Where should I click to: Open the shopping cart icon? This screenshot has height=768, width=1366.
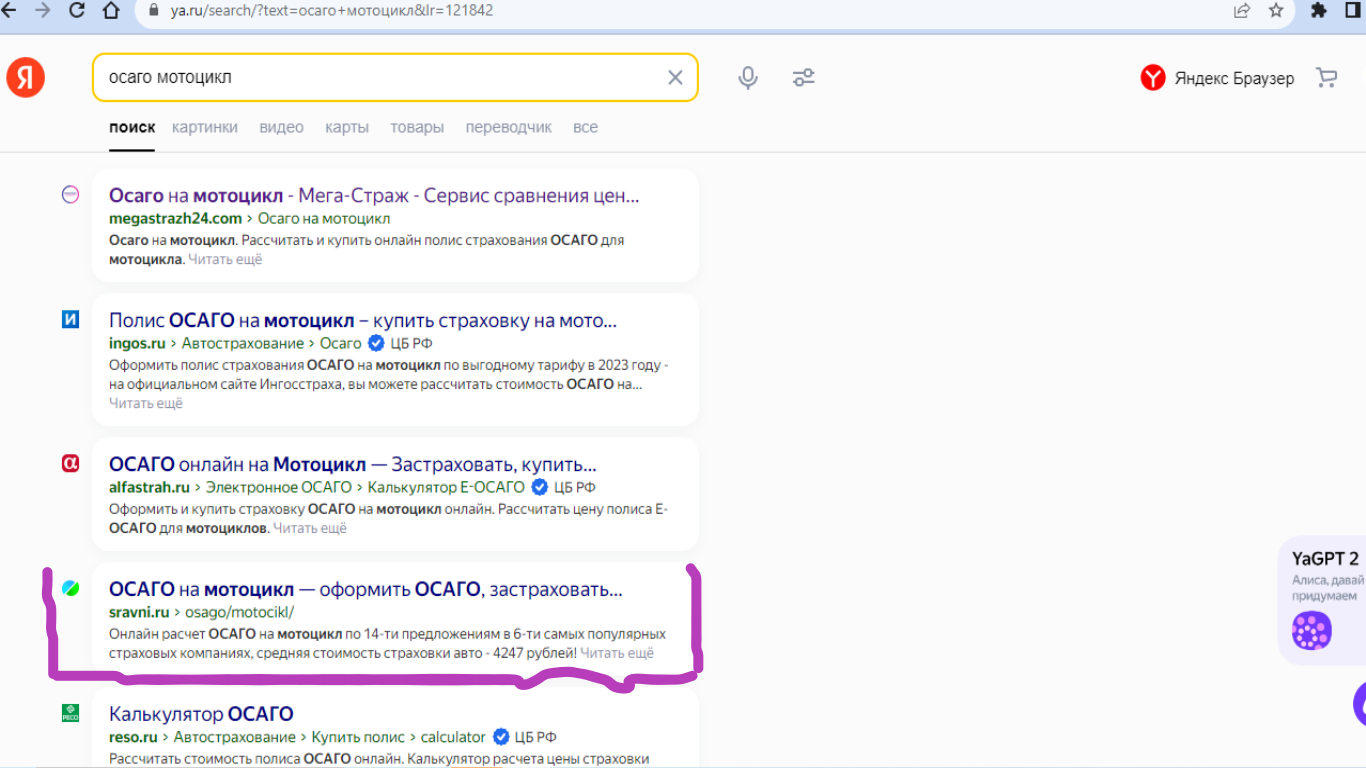(x=1327, y=78)
